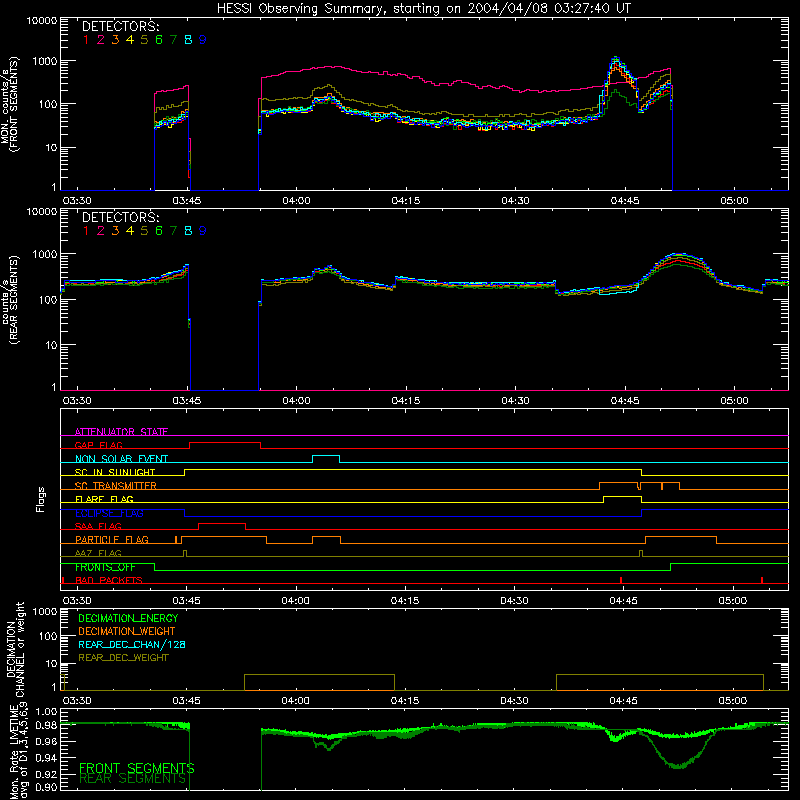Click the front segments counts/s axis title
Screen dimensions: 800x800
9,105
